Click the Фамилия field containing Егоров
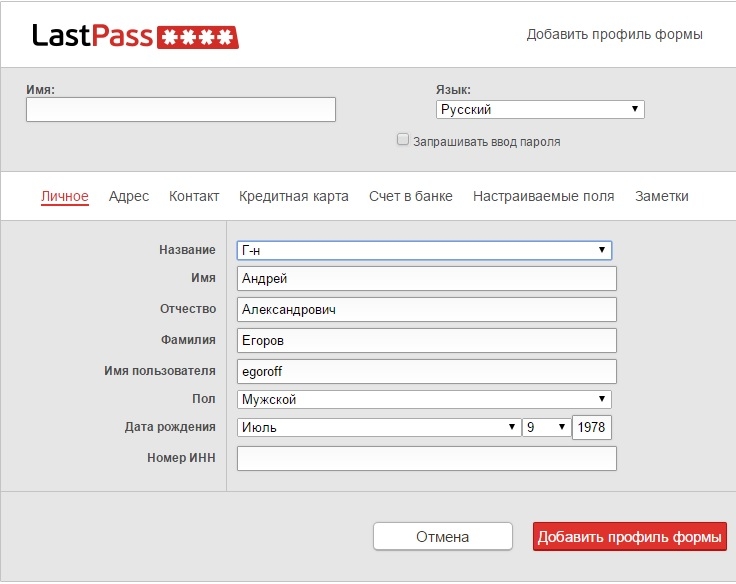This screenshot has width=736, height=584. pos(427,340)
